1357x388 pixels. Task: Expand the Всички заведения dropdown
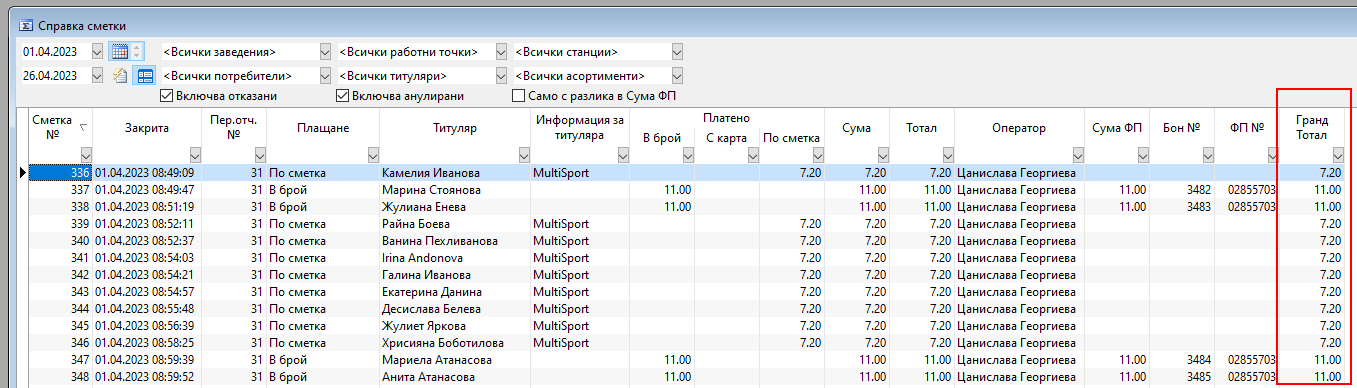[x=325, y=51]
